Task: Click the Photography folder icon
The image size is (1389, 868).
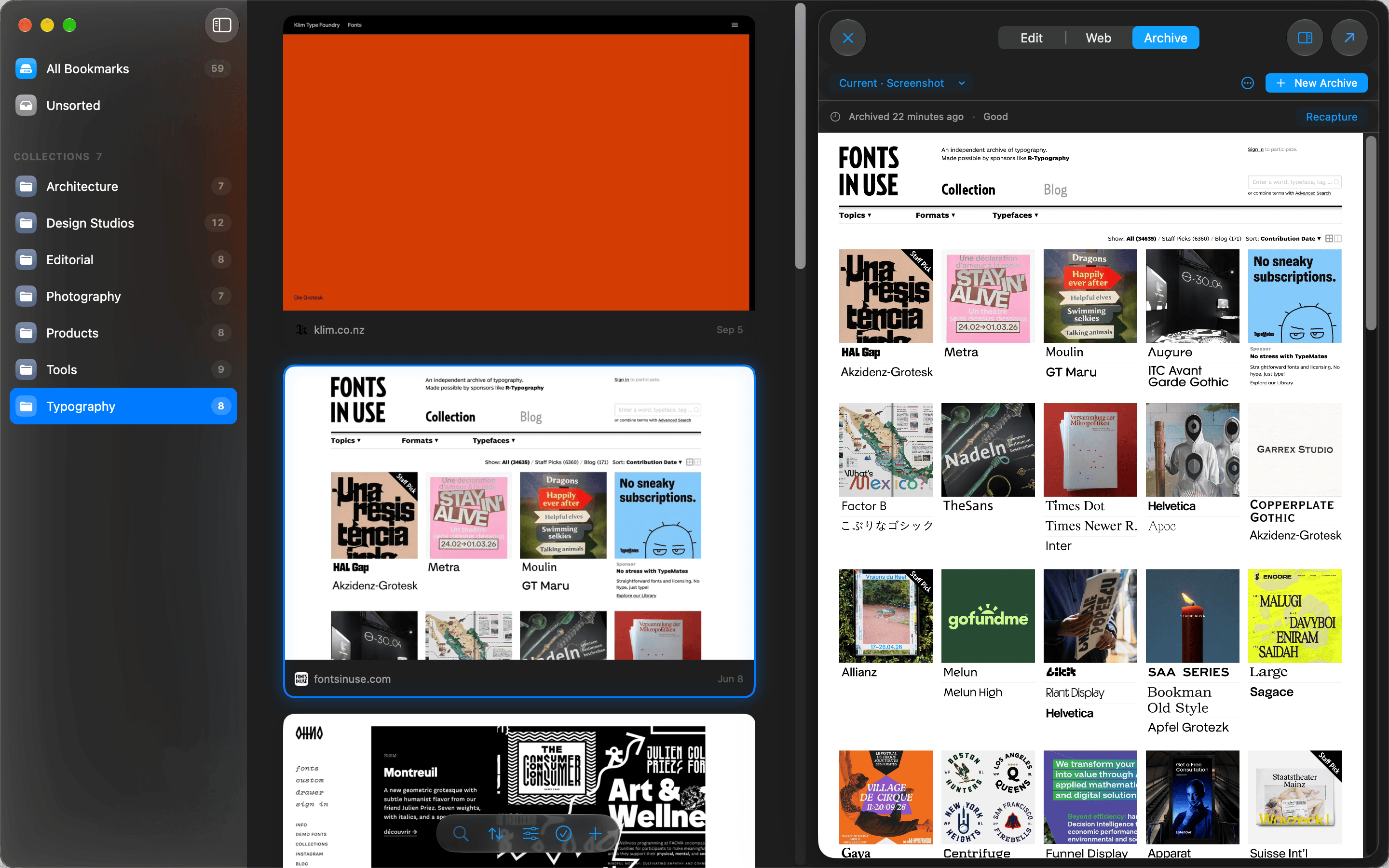Action: click(x=26, y=296)
